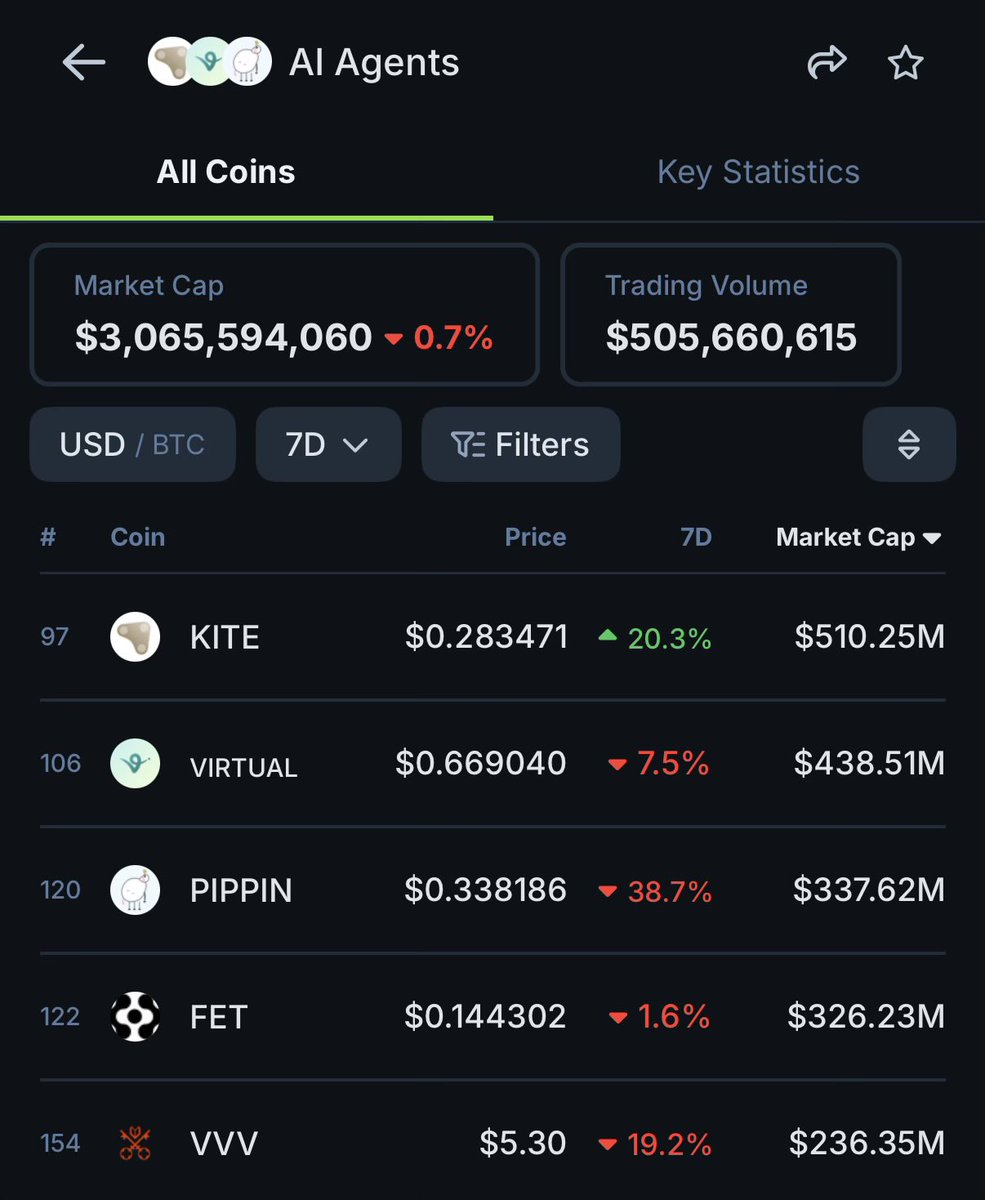Tap the KITE coin logo

click(x=135, y=637)
